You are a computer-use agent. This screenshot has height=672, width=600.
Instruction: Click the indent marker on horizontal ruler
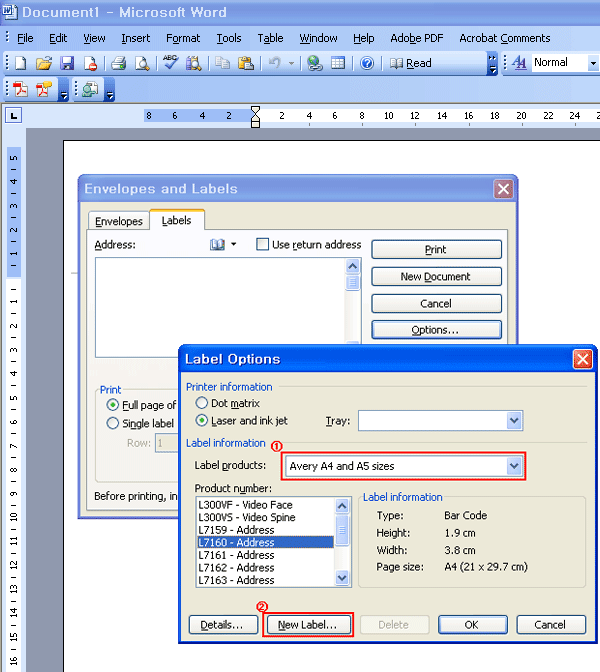click(x=255, y=117)
